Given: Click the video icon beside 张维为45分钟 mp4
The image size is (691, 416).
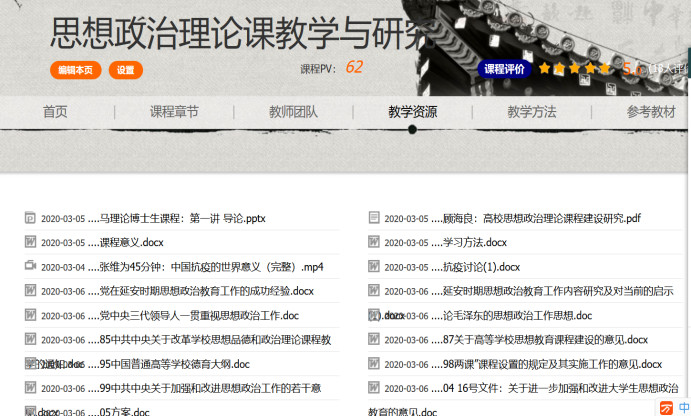Looking at the screenshot, I should click(30, 267).
